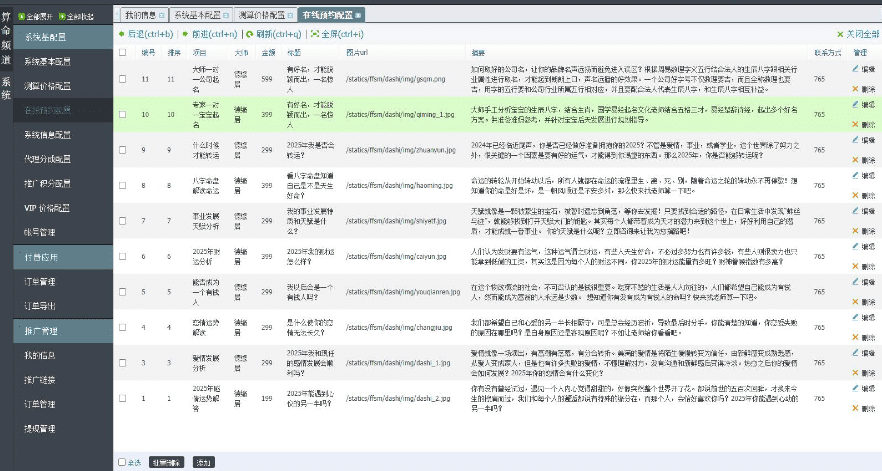Click the /statics/ffsm/dashi/img/gsqm.png cell
The width and height of the screenshot is (882, 471).
click(x=395, y=79)
